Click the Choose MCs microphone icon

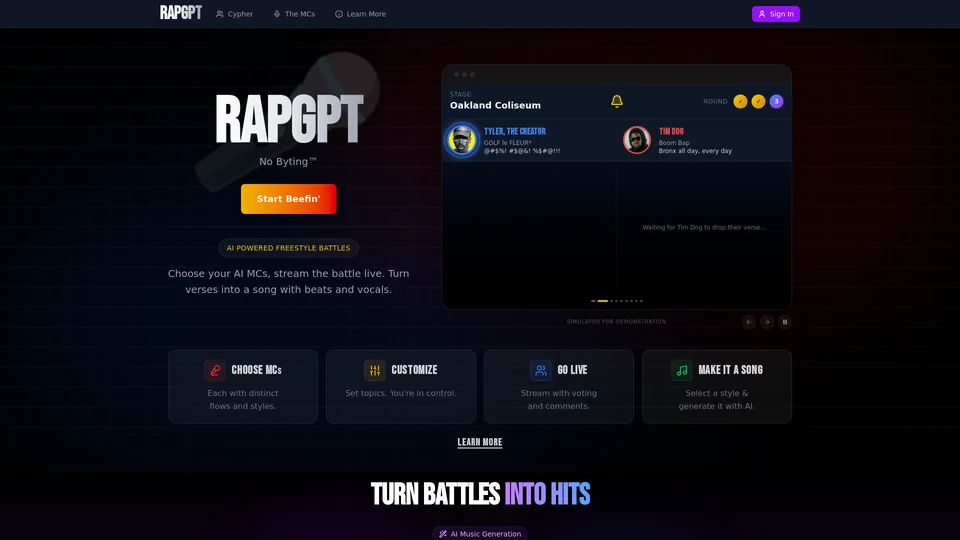click(215, 370)
